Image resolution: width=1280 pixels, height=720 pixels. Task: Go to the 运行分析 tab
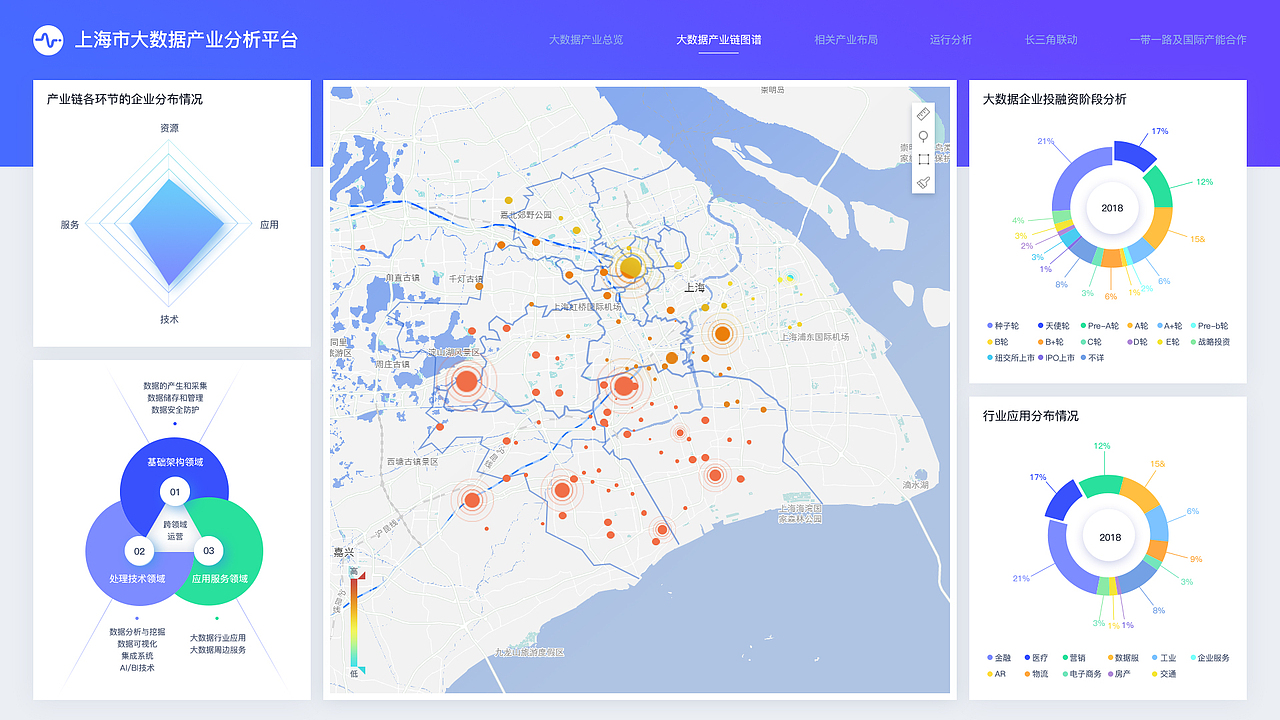click(x=951, y=40)
